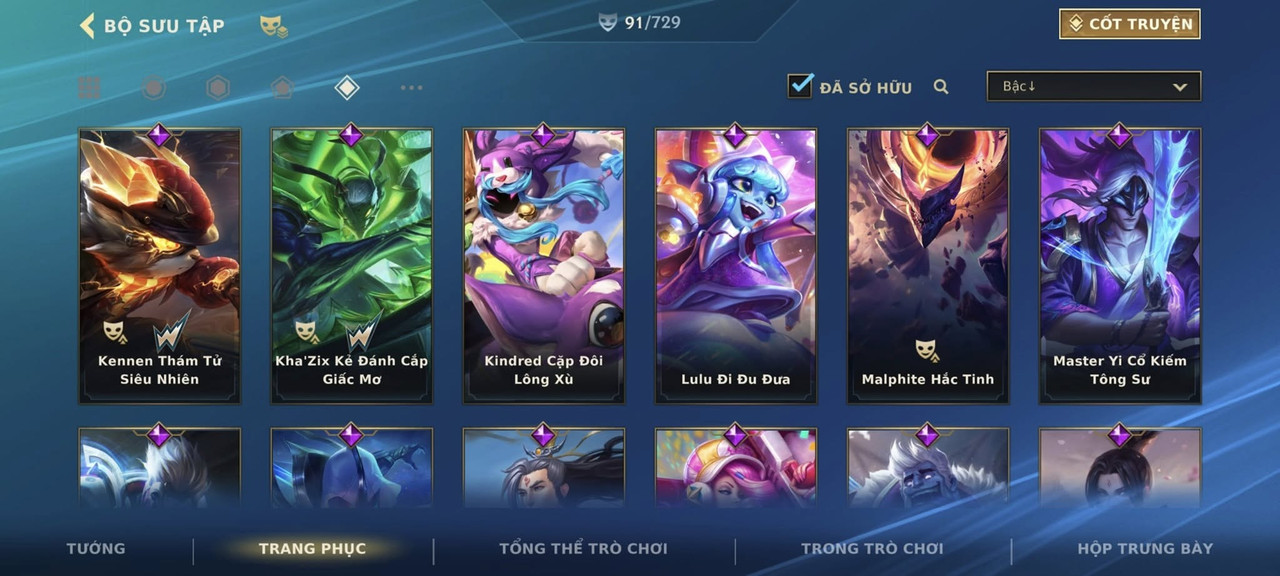1280x576 pixels.
Task: Select the pentagon rarity filter icon
Action: tap(282, 88)
